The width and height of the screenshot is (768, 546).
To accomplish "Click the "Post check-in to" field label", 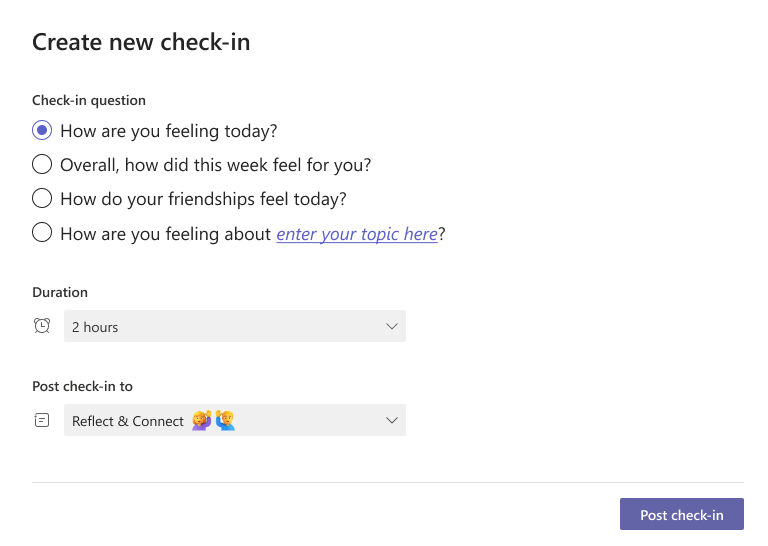I will (82, 386).
